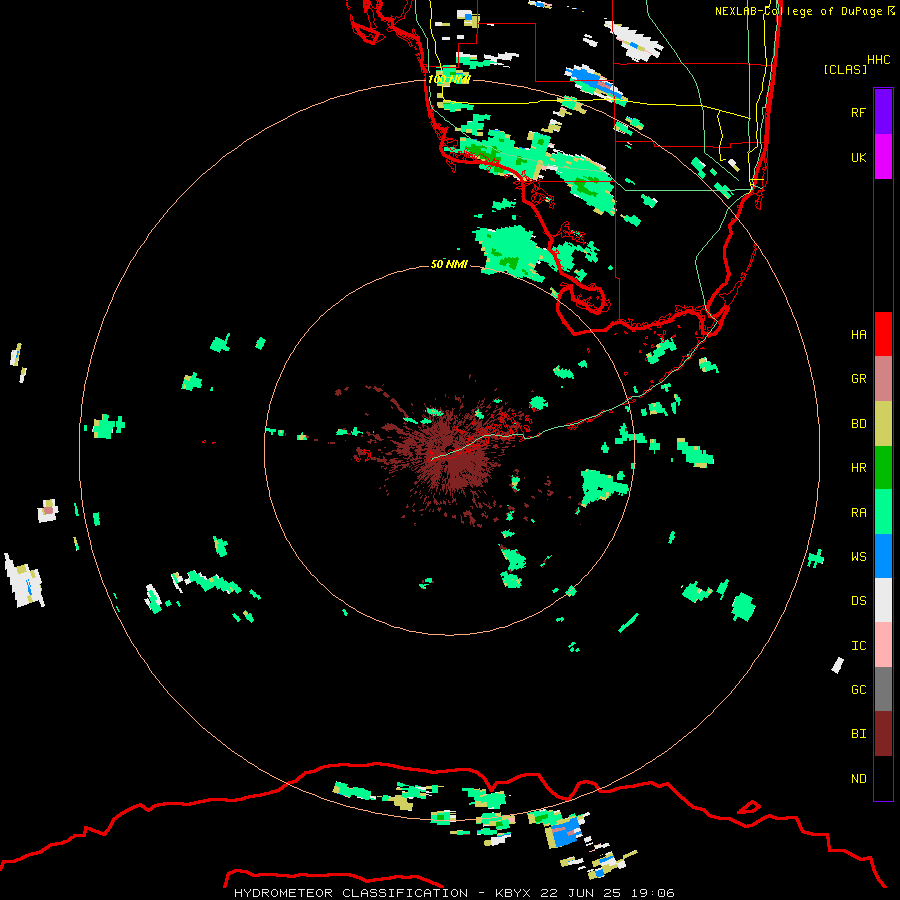Viewport: 900px width, 900px height.
Task: Click the UK magenta legend swatch
Action: [x=883, y=157]
